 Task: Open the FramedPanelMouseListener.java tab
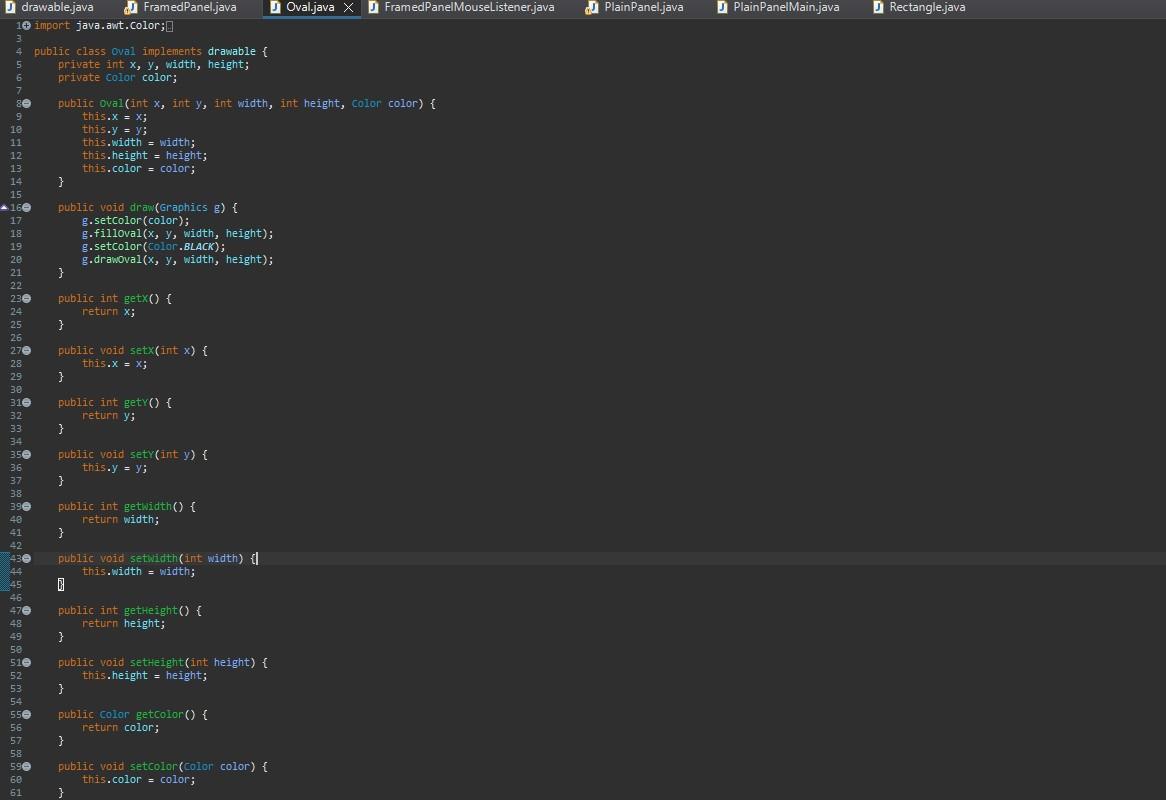click(461, 7)
